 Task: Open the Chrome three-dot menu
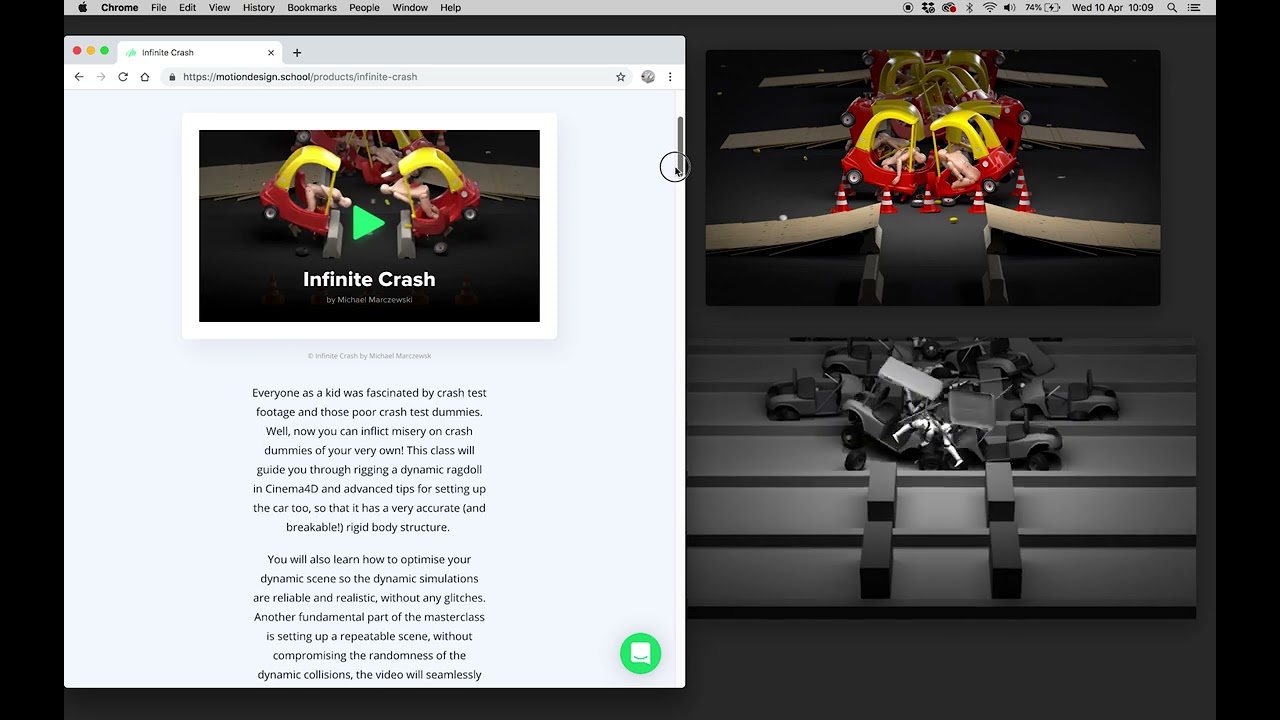670,77
